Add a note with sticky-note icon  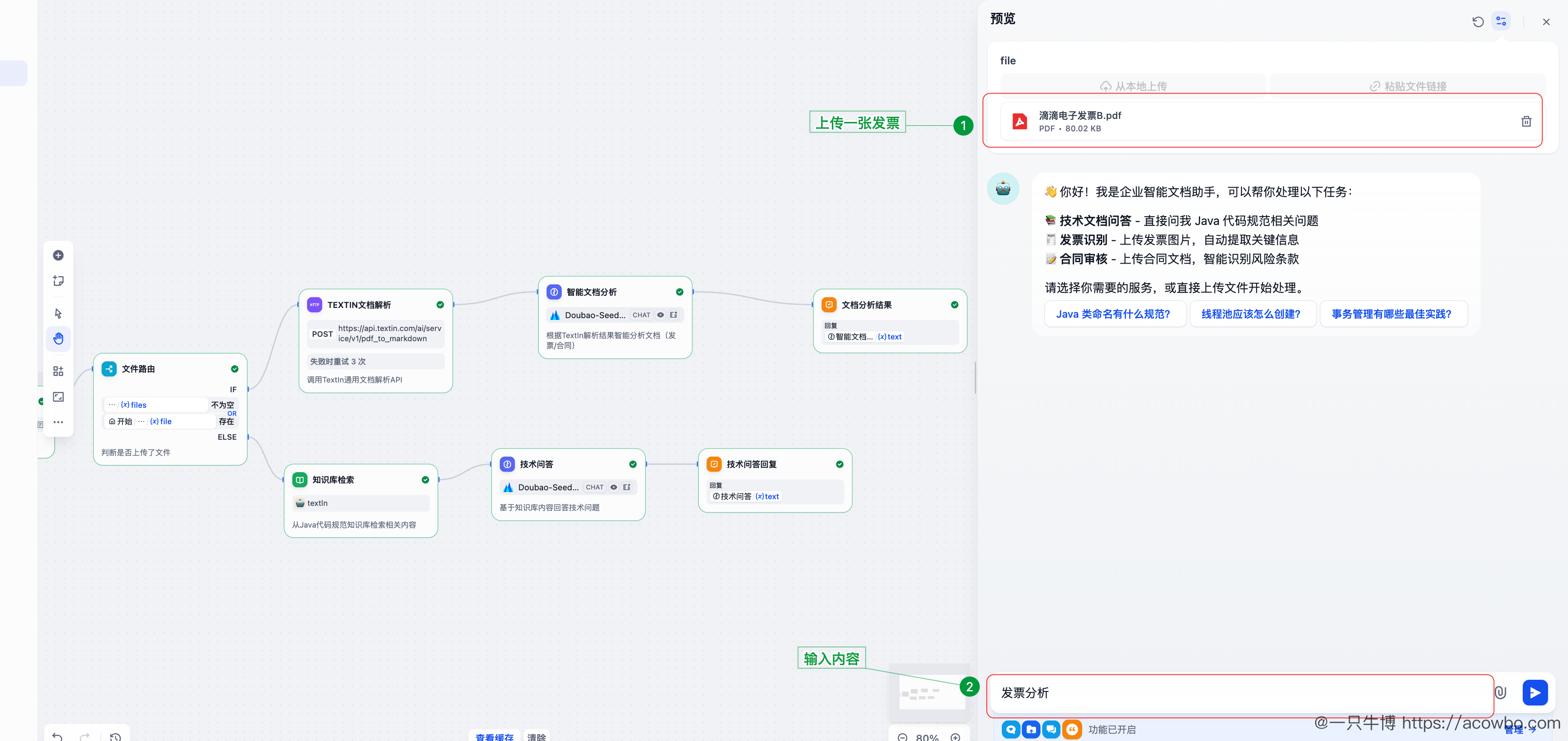point(59,281)
